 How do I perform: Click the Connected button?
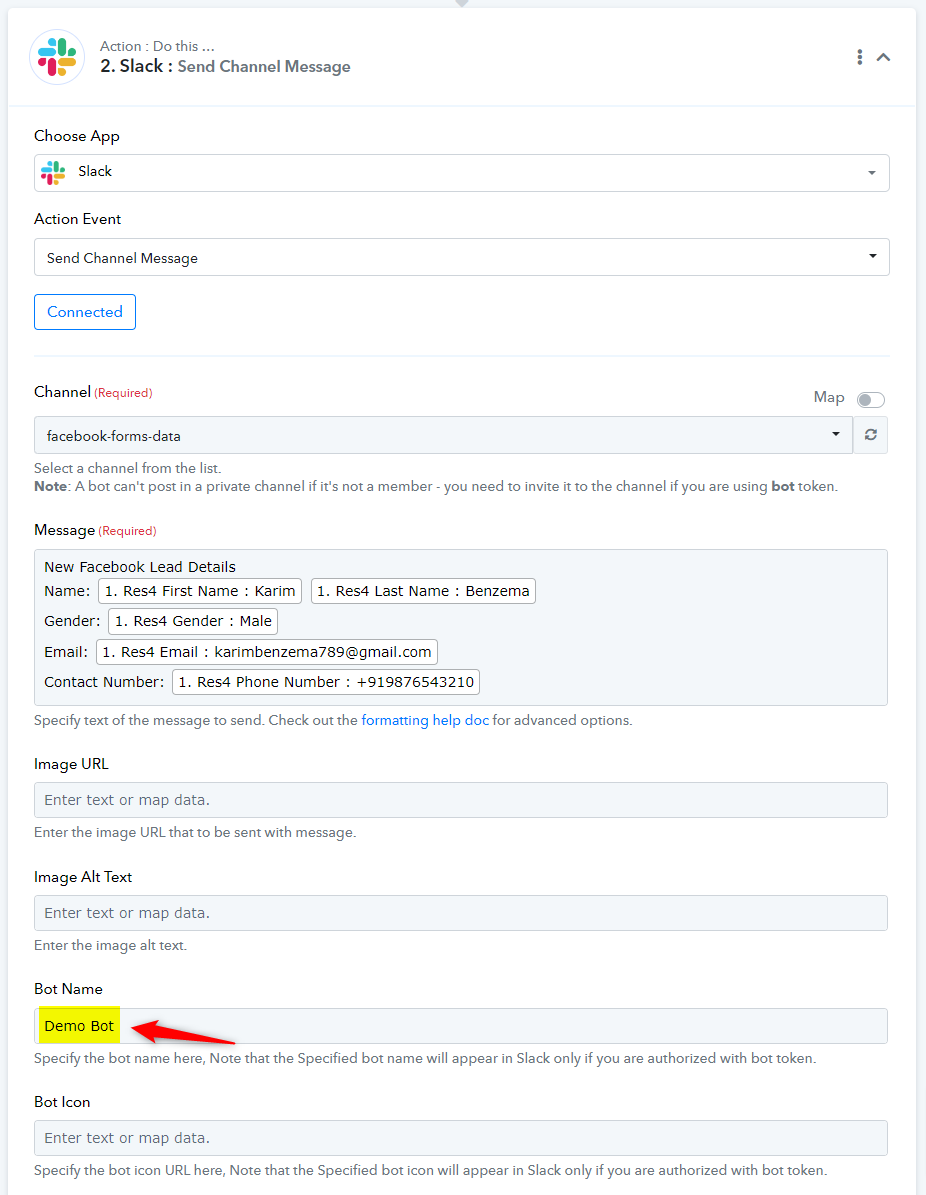(85, 312)
